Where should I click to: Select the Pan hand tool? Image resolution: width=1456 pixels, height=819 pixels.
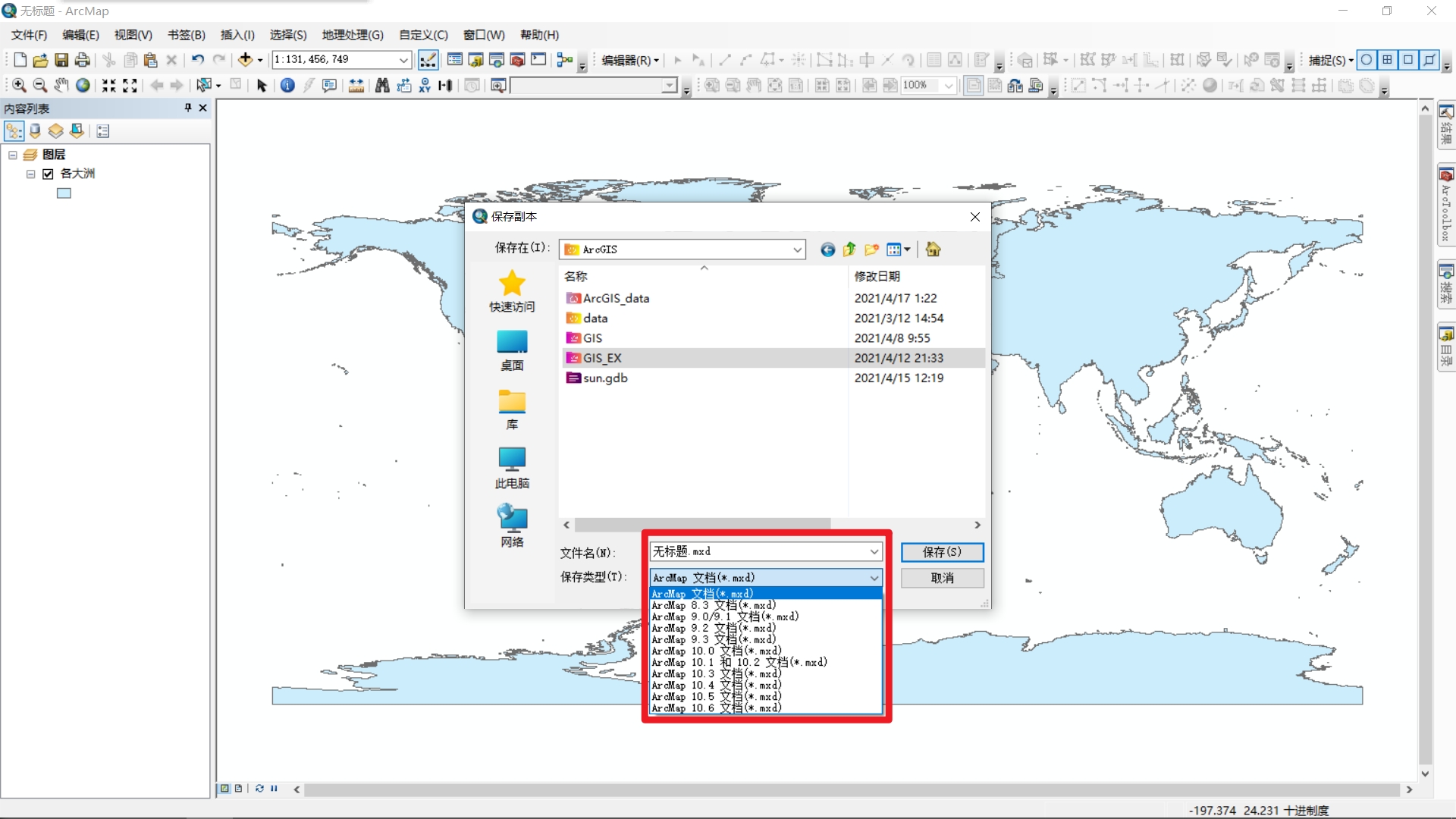(x=61, y=86)
